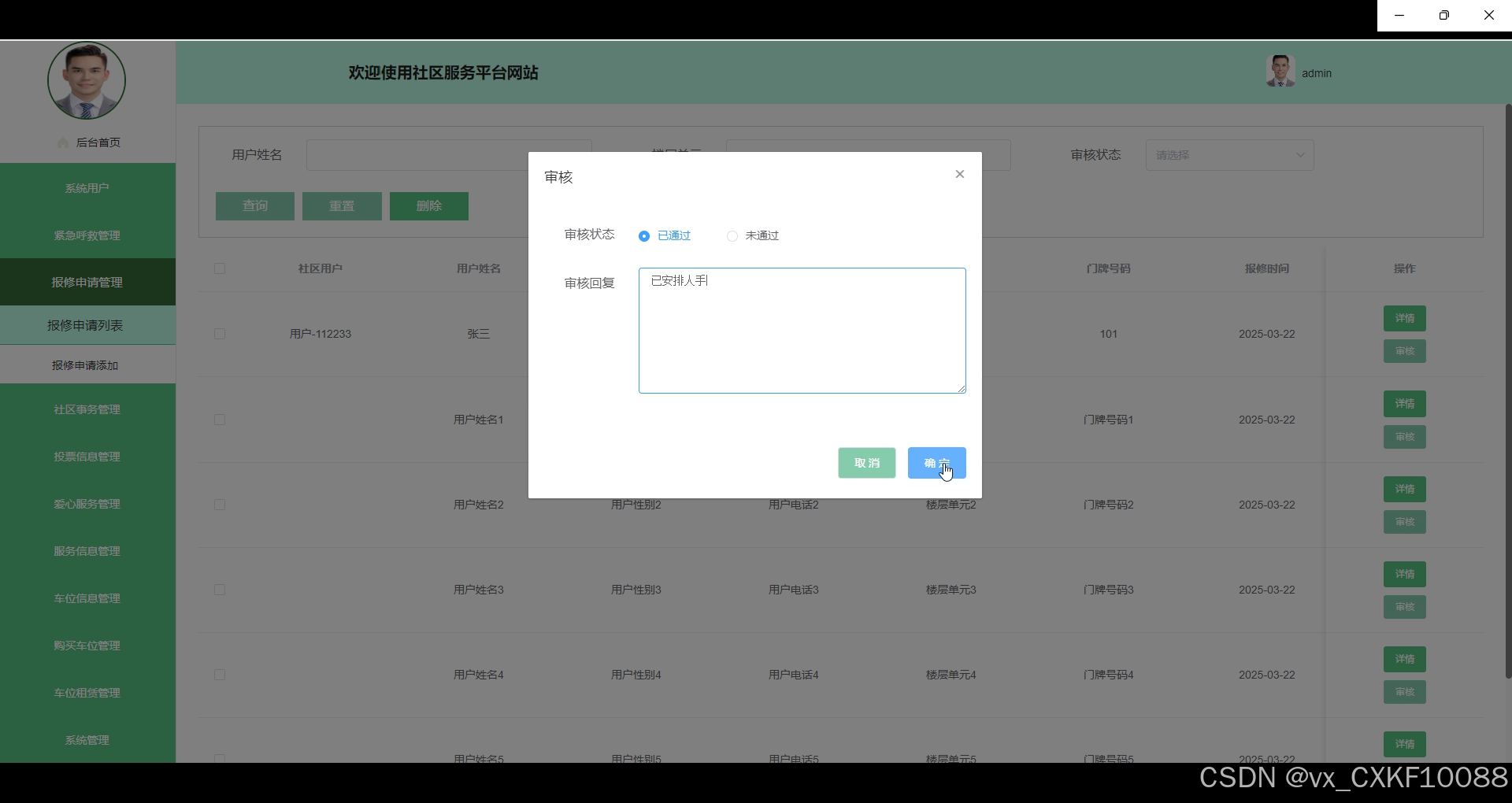Select the 已通过 radio option

point(665,235)
